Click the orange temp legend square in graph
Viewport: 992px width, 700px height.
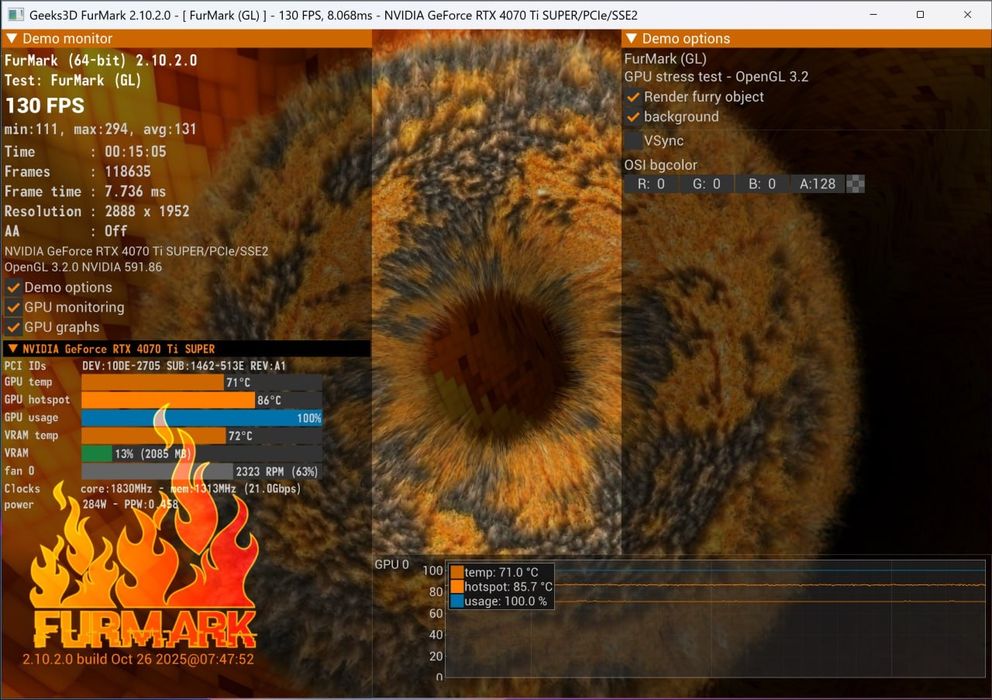coord(457,572)
